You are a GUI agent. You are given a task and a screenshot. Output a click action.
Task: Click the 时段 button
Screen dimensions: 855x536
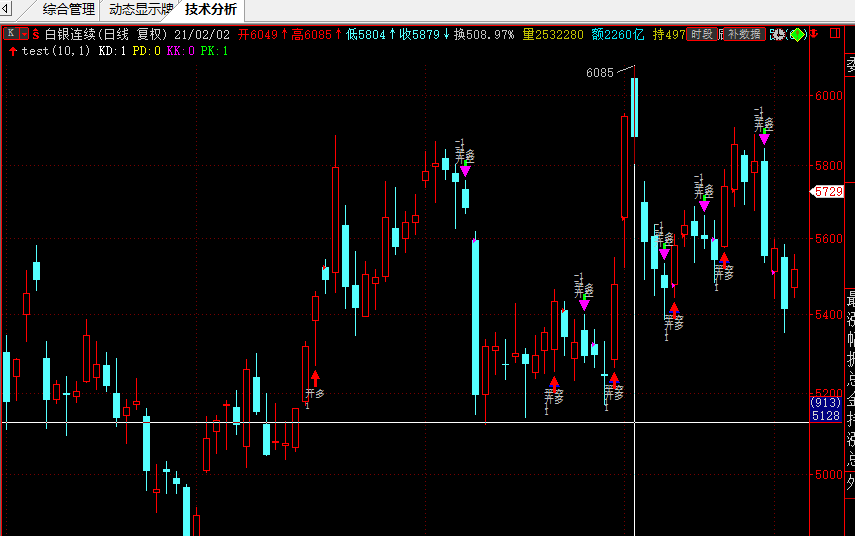click(x=701, y=34)
